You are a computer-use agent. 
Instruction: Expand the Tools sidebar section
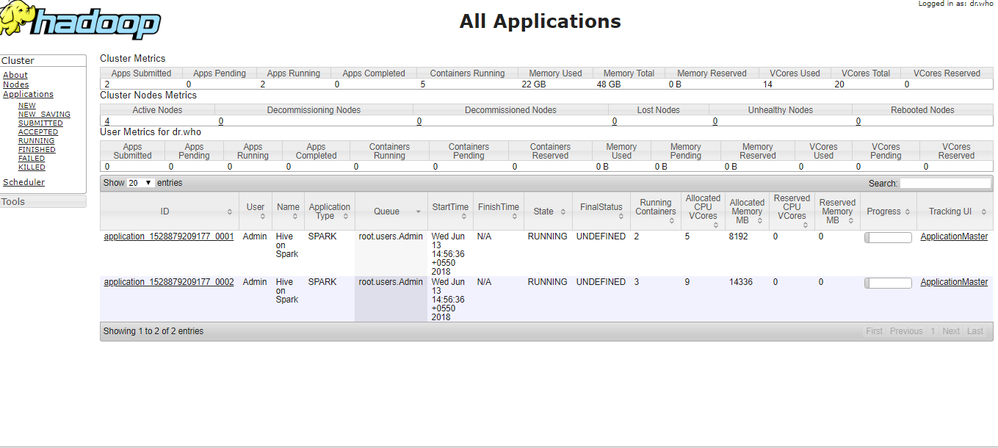(x=43, y=202)
